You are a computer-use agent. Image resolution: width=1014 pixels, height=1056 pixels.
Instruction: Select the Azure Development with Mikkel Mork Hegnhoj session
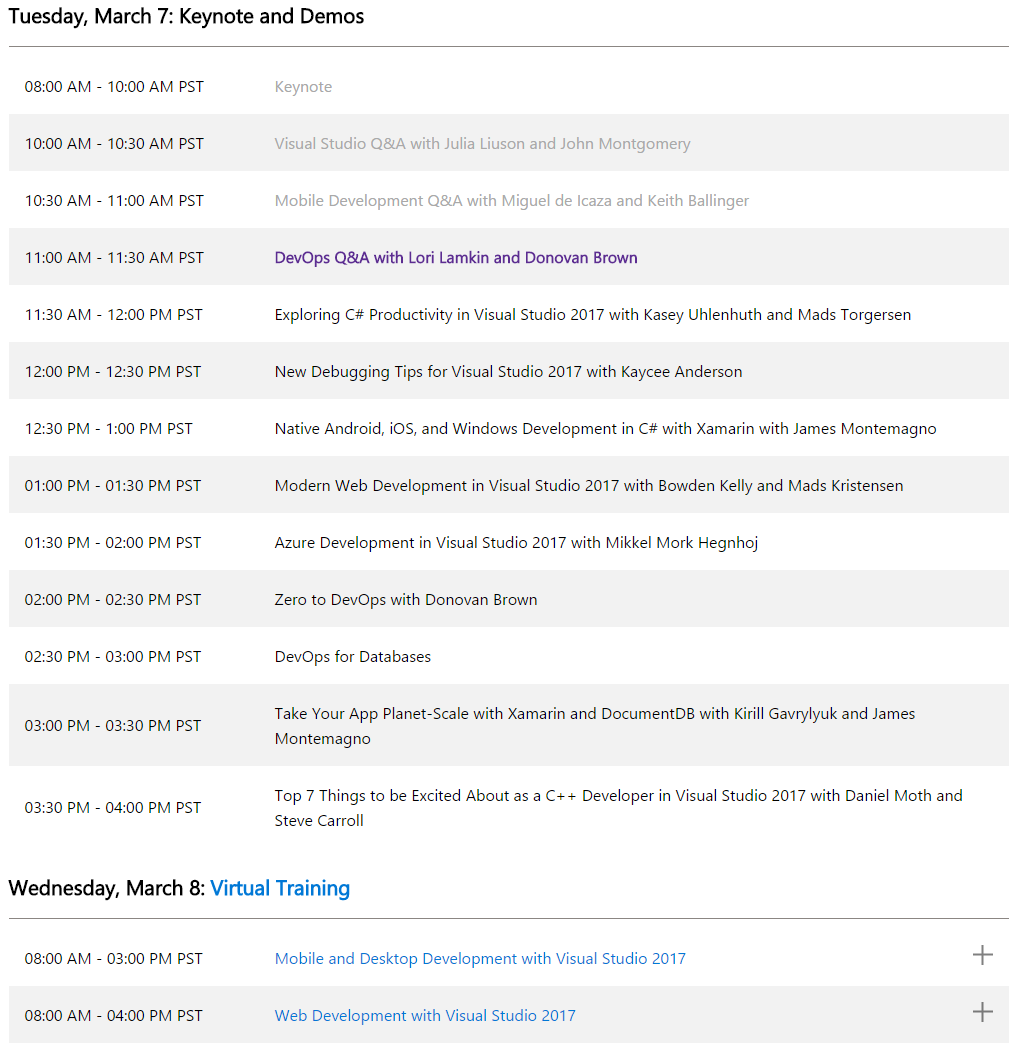pyautogui.click(x=516, y=542)
